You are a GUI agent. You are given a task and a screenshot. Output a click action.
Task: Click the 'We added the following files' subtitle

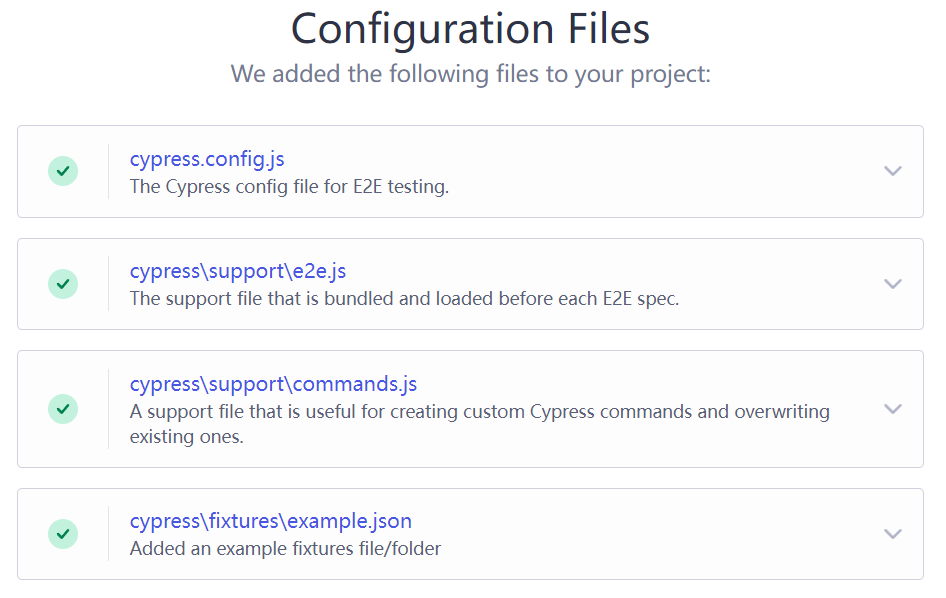(470, 74)
